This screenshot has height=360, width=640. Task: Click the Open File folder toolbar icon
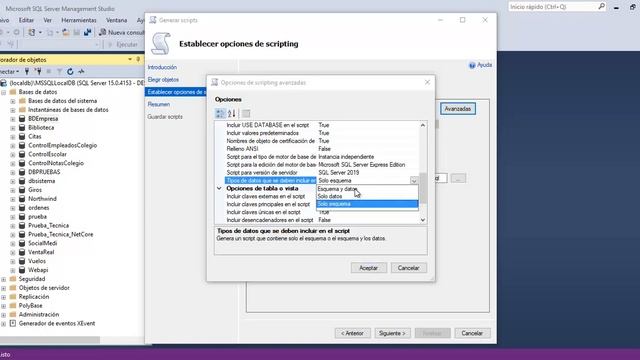tap(66, 32)
